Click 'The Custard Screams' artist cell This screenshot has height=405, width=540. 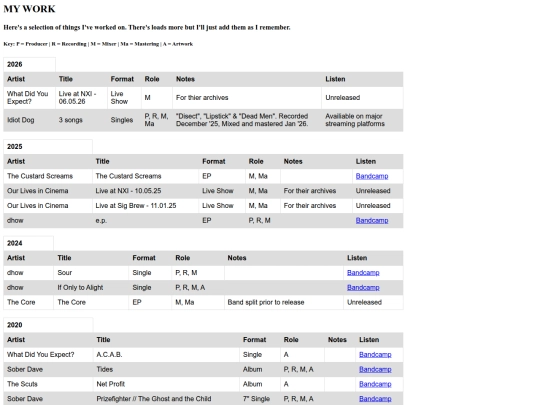coord(48,176)
